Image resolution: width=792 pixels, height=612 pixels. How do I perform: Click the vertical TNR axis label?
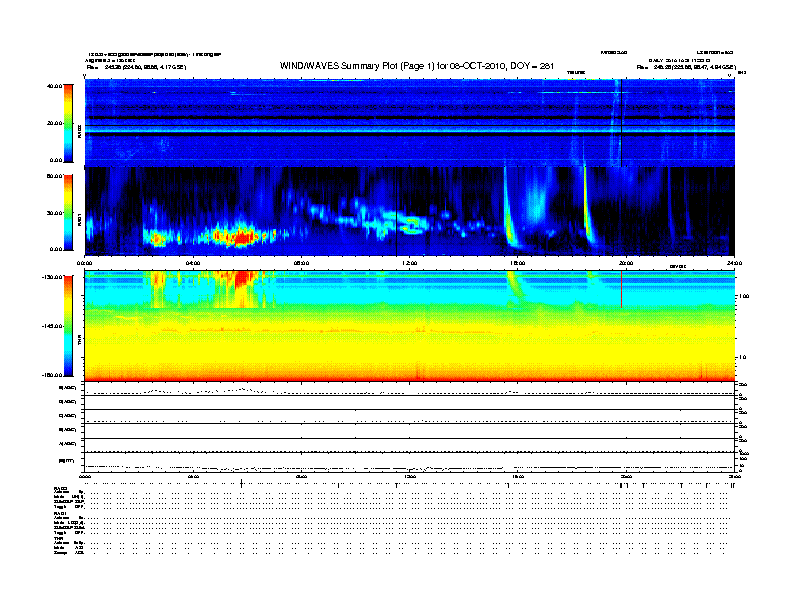coord(79,342)
